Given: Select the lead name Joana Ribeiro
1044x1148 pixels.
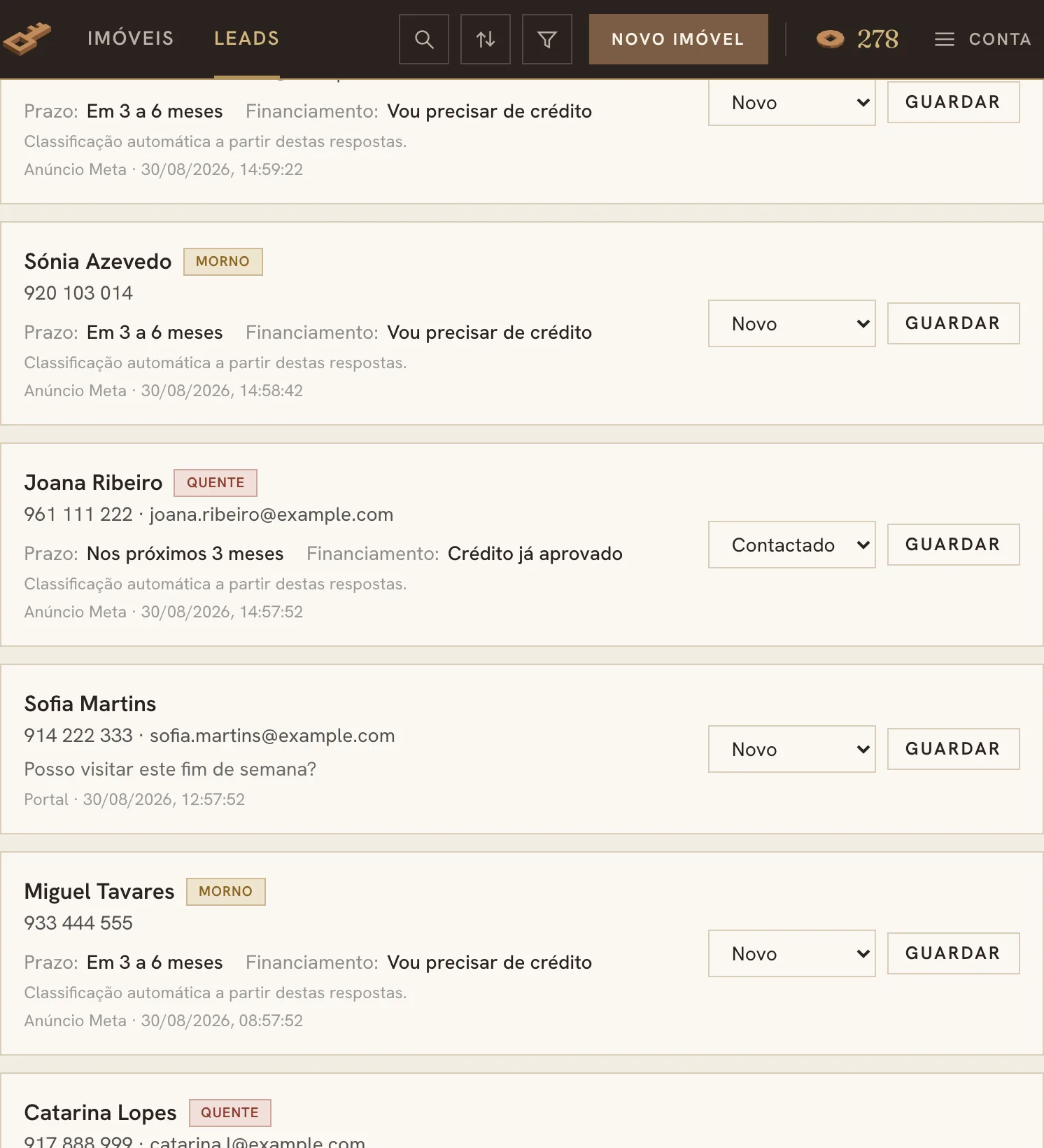Looking at the screenshot, I should pos(93,483).
